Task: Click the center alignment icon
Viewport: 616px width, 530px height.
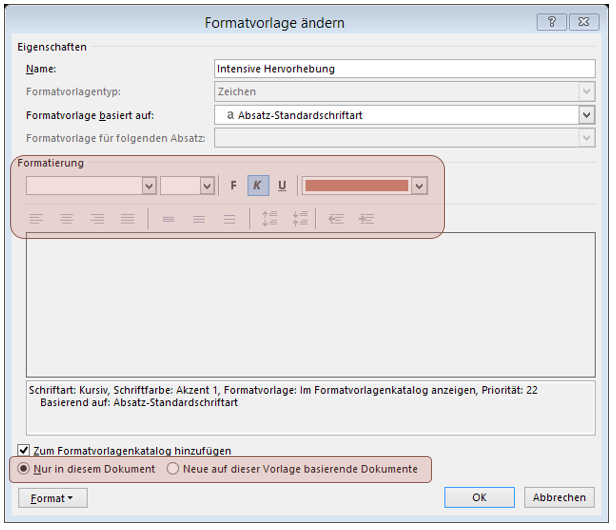Action: pyautogui.click(x=66, y=219)
